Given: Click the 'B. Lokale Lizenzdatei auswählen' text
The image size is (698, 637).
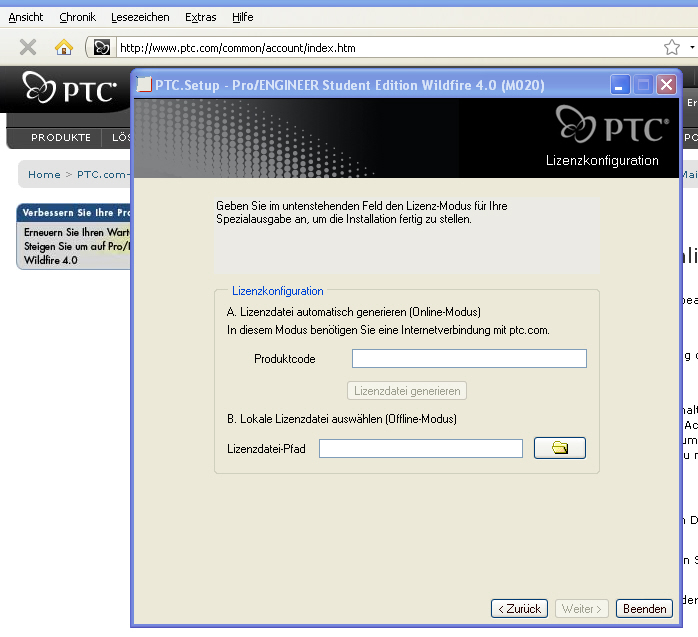Looking at the screenshot, I should point(341,419).
